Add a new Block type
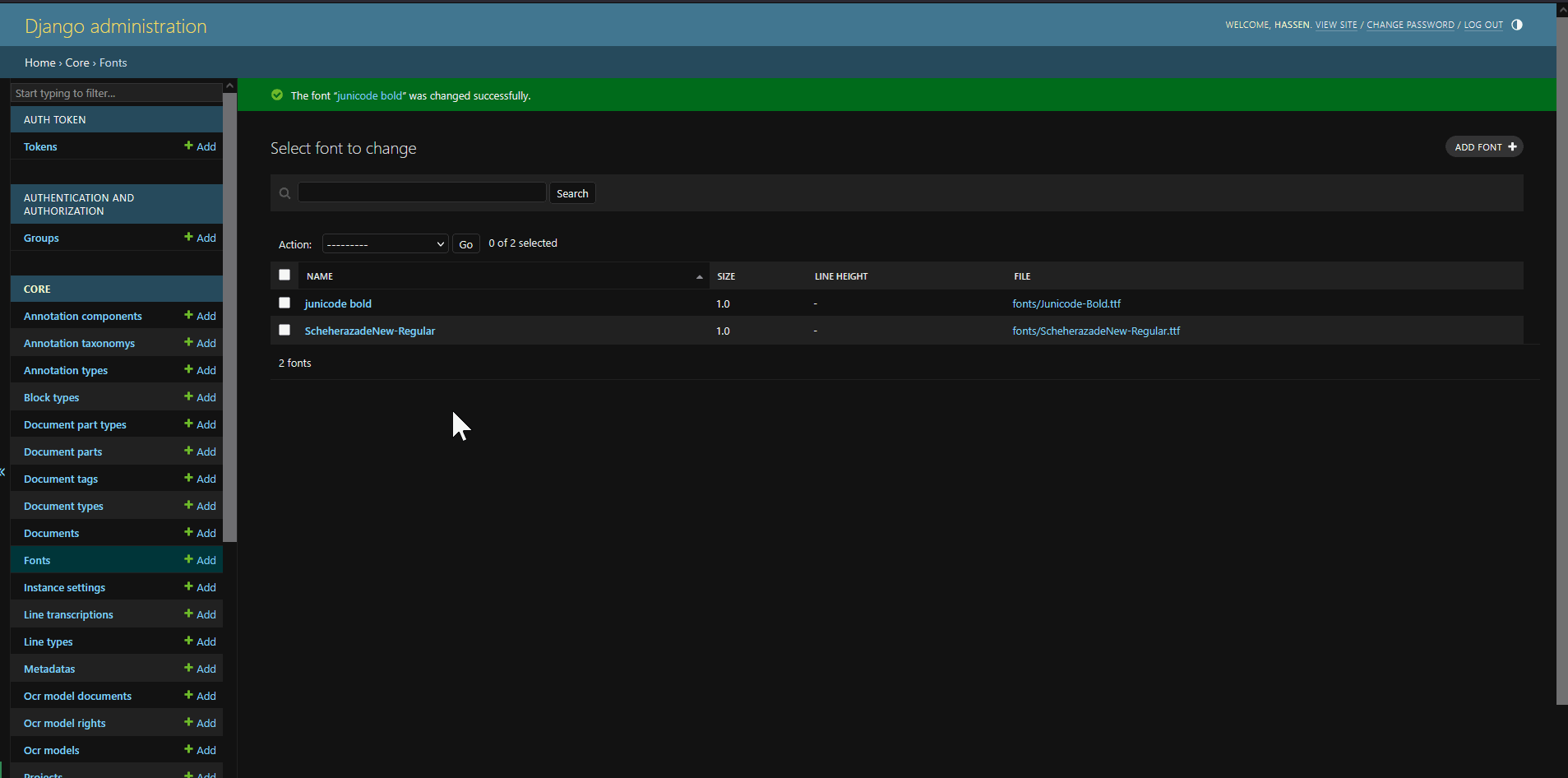 click(x=200, y=397)
